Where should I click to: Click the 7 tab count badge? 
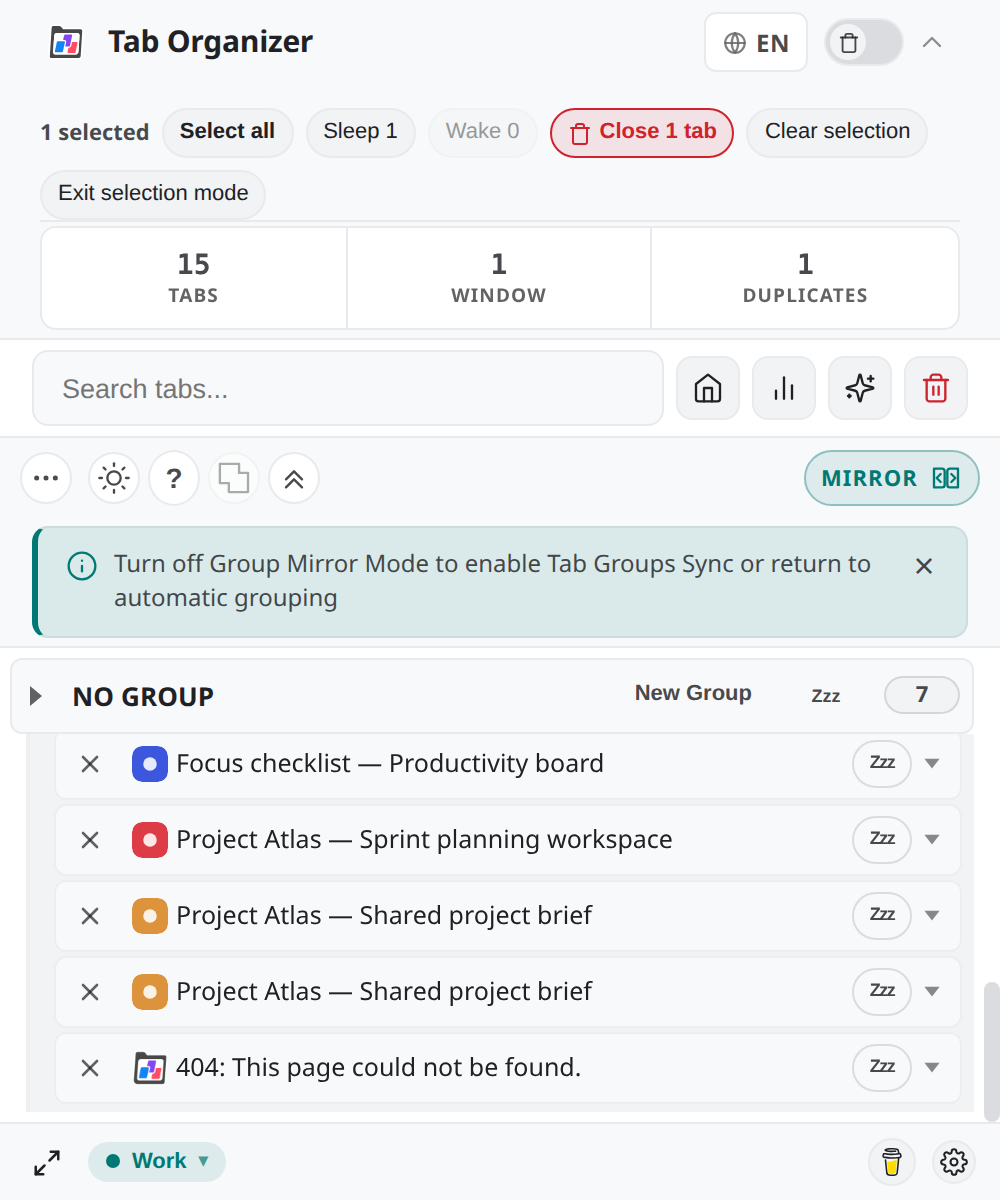922,695
